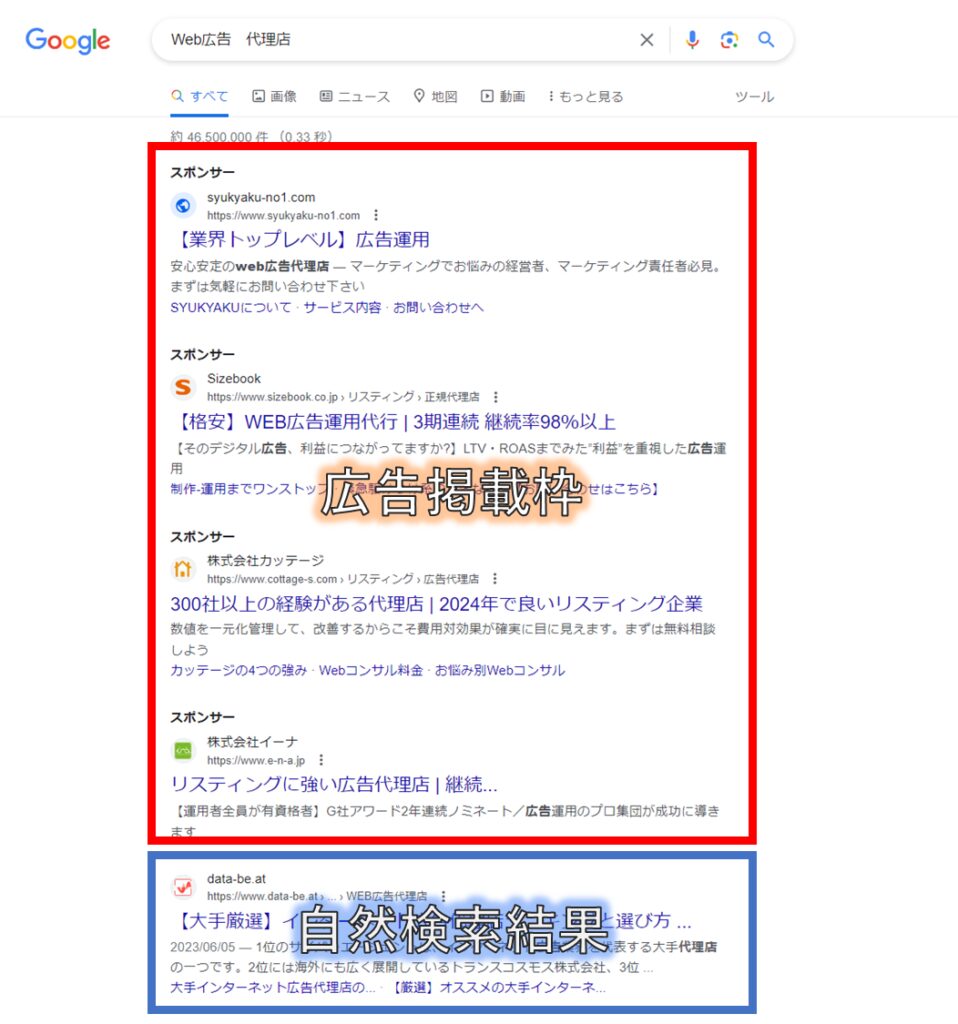Screen dimensions: 958x1024
Task: Click the data-be.at favicon
Action: click(x=184, y=888)
